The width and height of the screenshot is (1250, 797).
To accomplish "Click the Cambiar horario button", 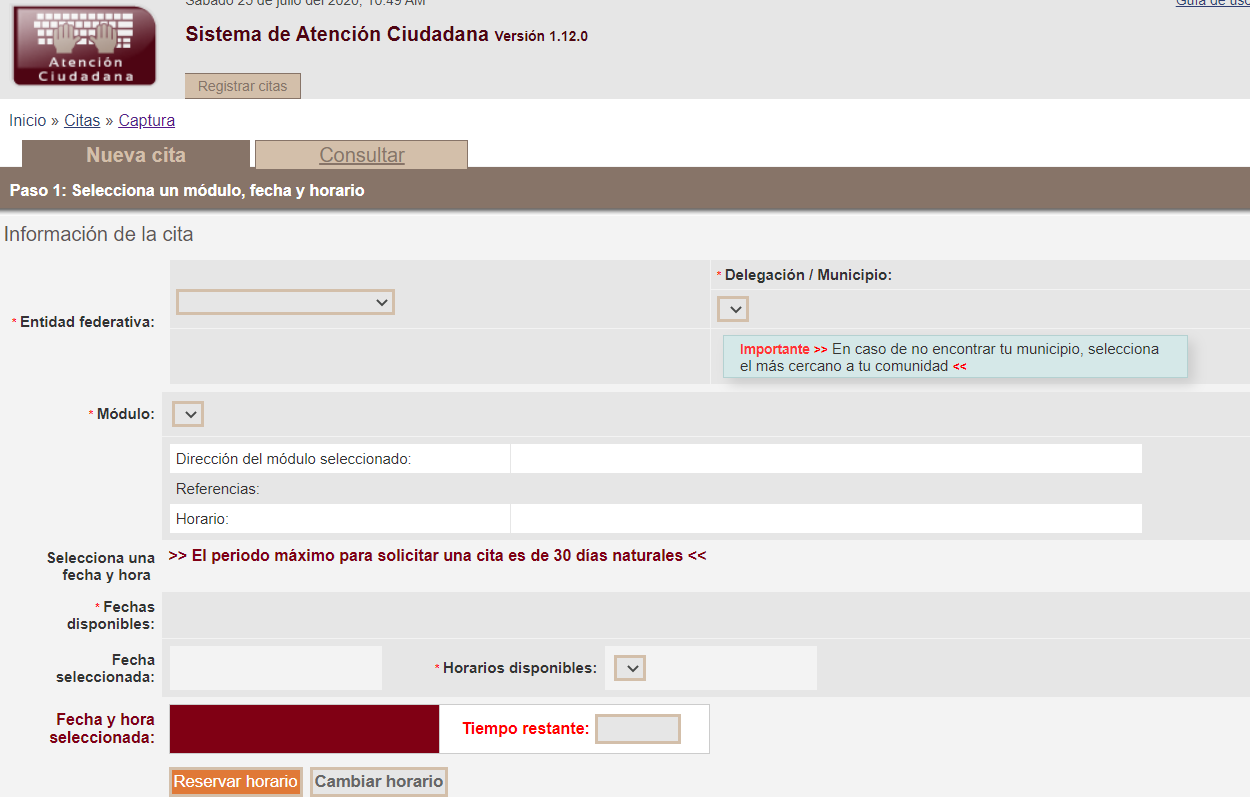I will click(379, 782).
